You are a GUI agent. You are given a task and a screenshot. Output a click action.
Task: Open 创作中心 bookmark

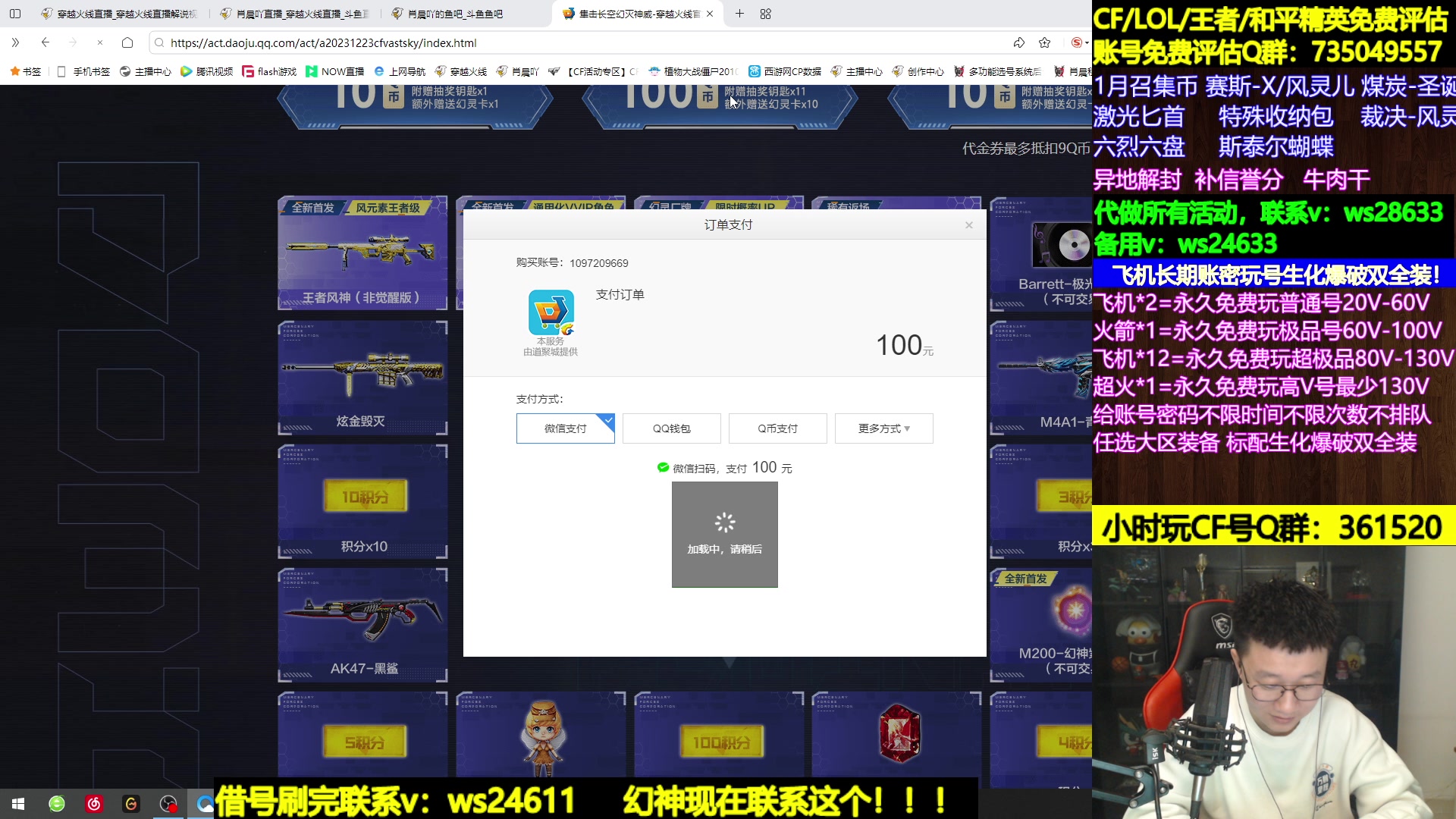click(918, 71)
